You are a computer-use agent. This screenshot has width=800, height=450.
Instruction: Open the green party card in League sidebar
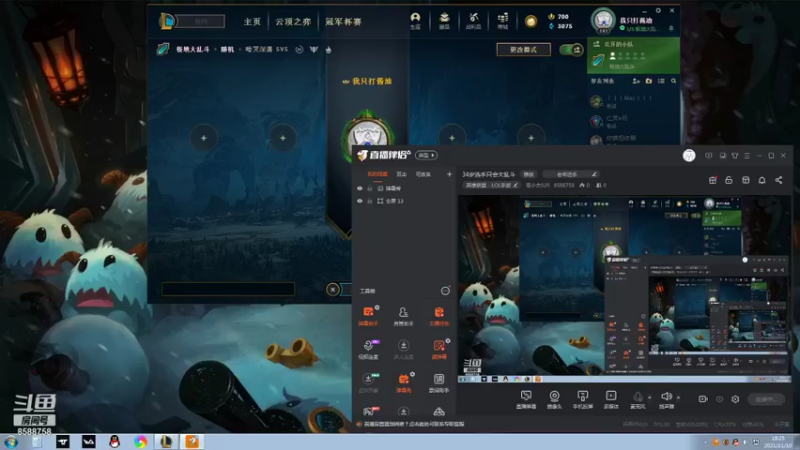coord(634,55)
